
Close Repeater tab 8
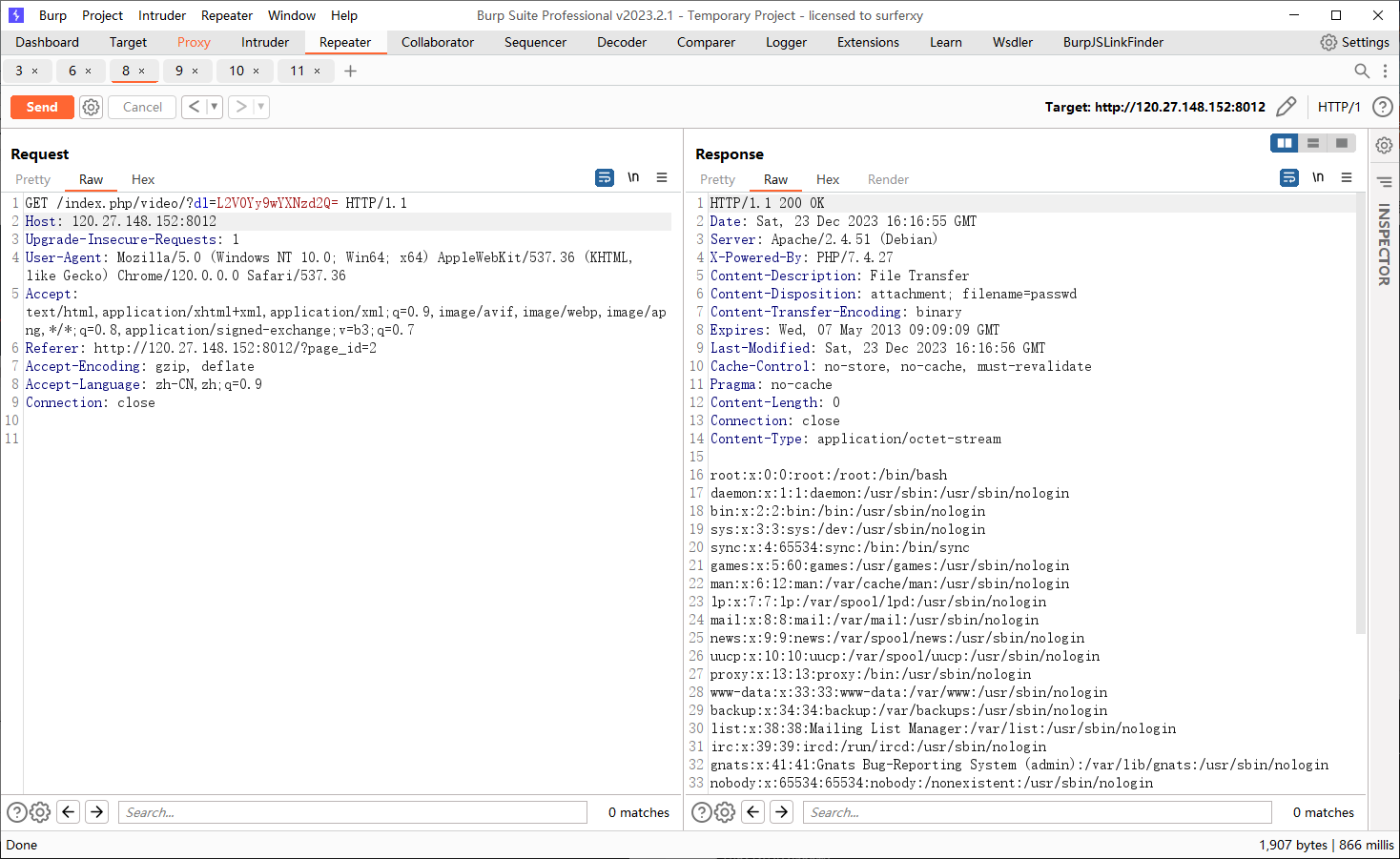(142, 72)
